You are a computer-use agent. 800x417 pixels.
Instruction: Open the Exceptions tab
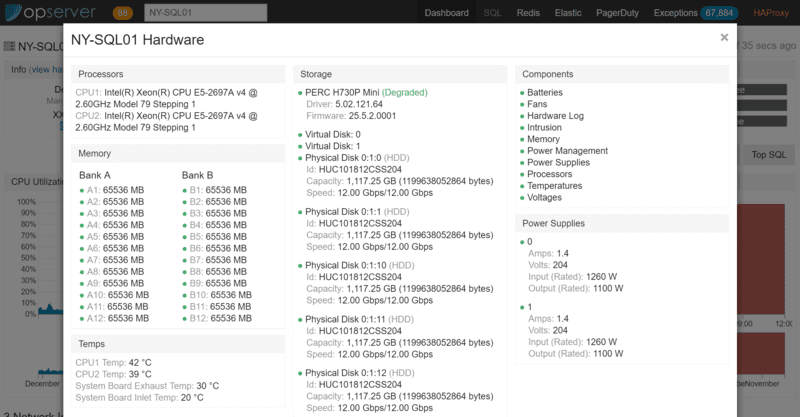coord(676,13)
